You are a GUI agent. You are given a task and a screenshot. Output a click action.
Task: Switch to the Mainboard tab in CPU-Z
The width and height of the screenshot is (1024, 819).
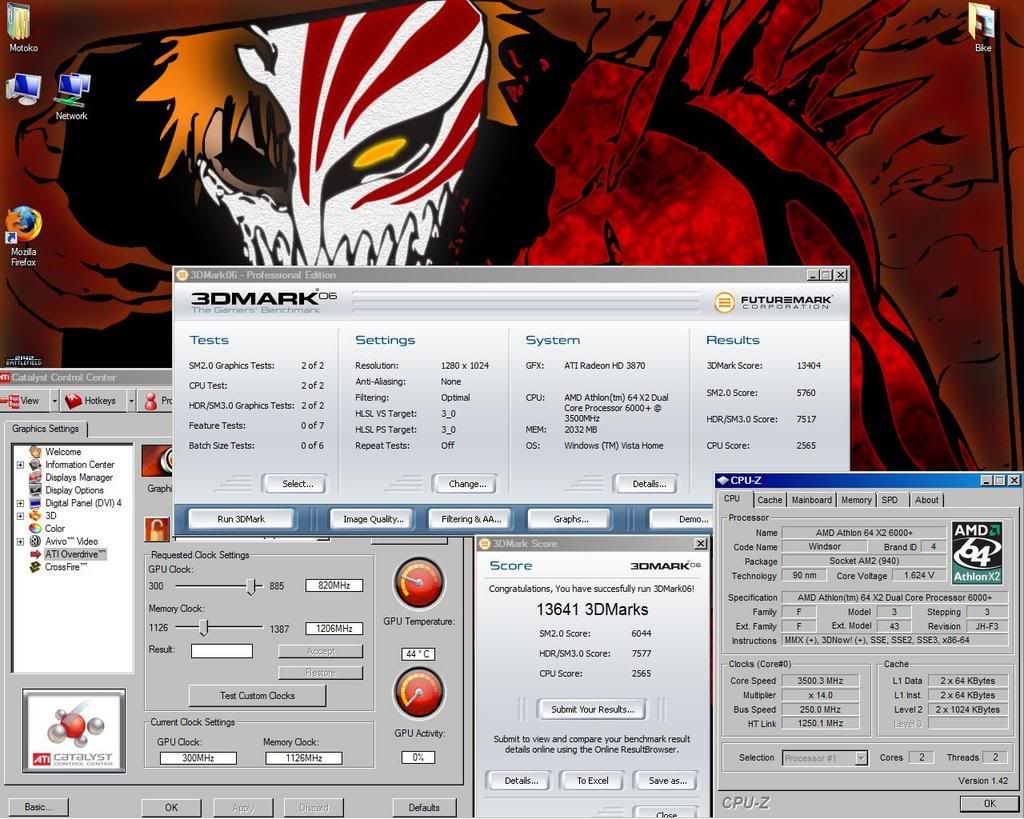click(x=812, y=500)
